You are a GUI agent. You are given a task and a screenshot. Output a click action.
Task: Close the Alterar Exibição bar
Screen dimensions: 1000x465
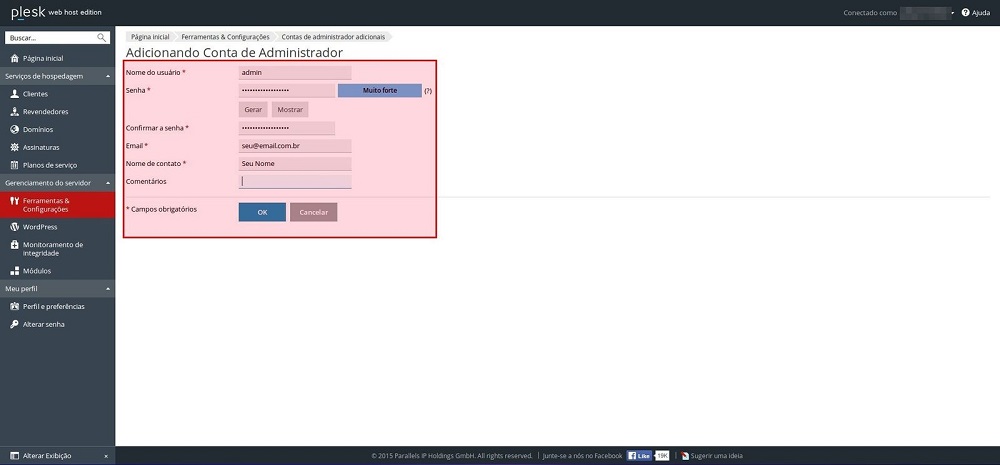[x=106, y=456]
